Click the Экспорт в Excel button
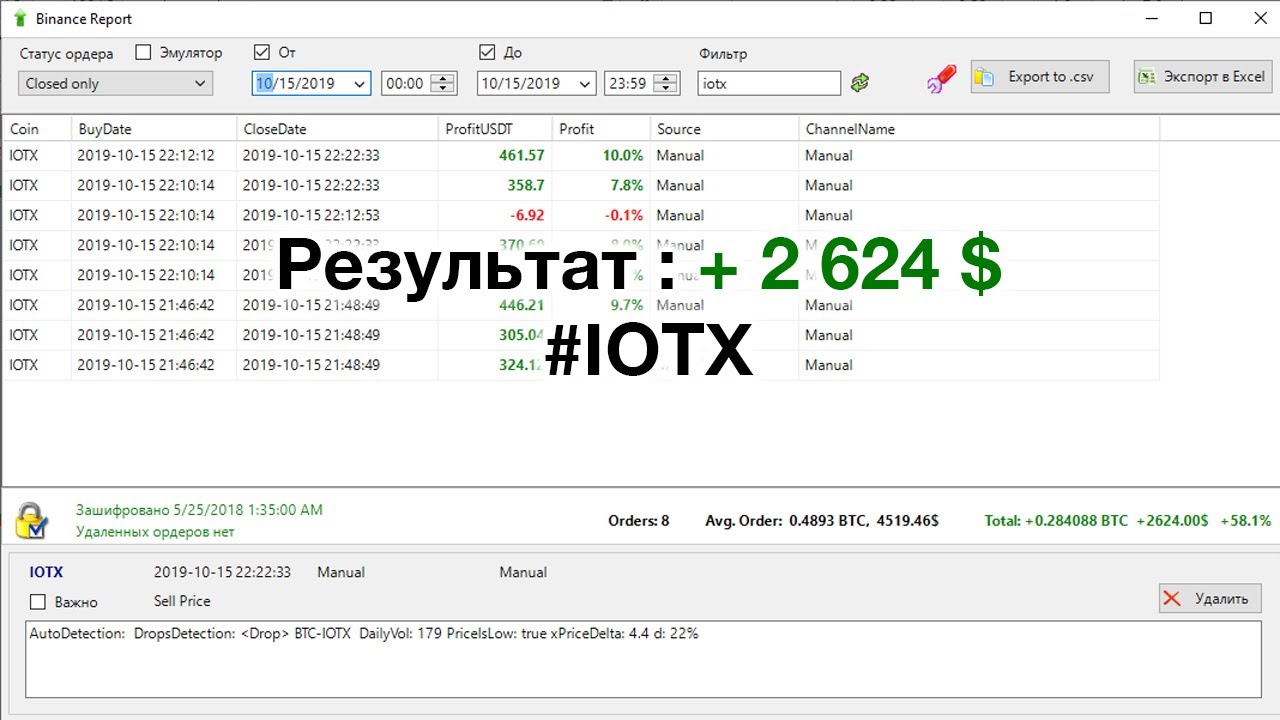 click(x=1204, y=77)
